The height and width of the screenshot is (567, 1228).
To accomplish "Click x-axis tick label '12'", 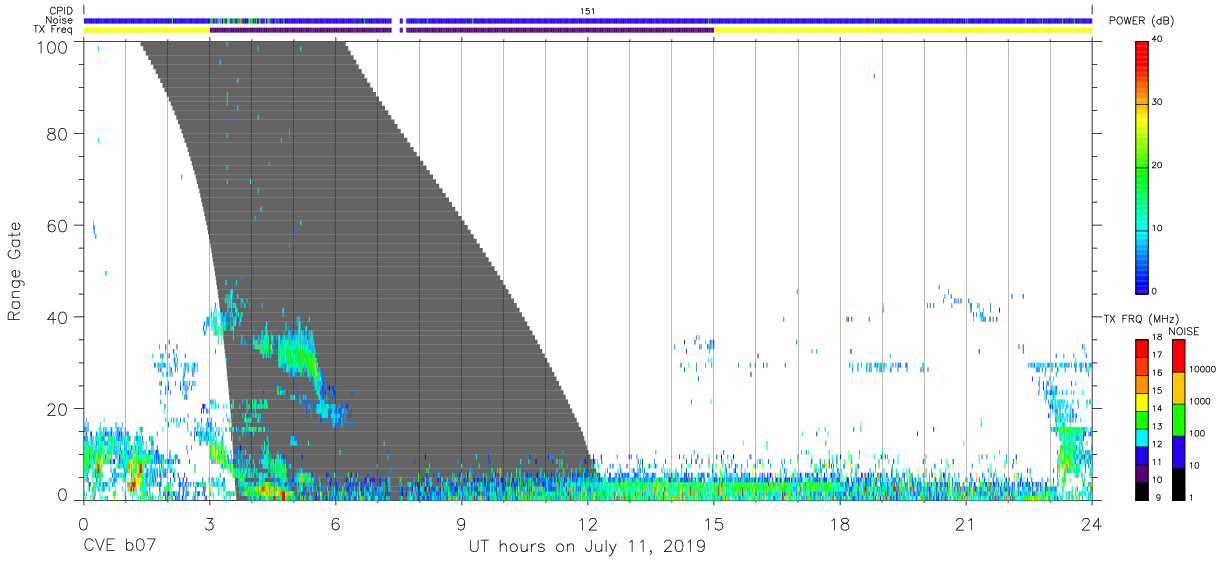I will (x=587, y=523).
